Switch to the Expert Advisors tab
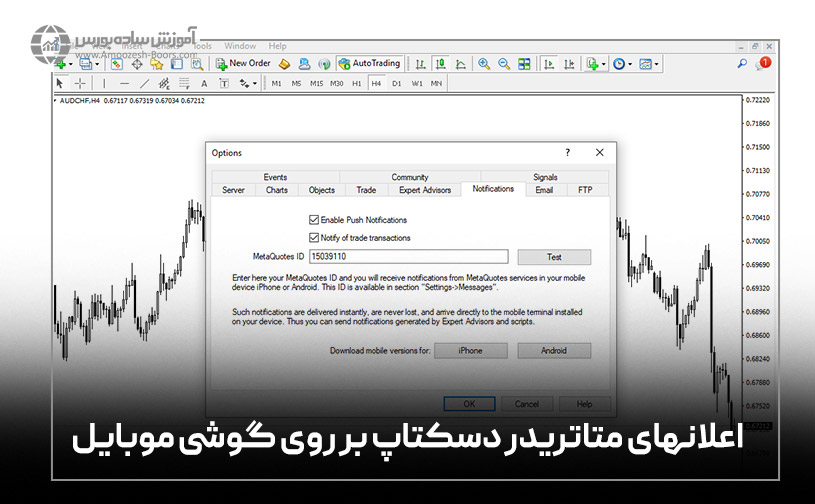 click(424, 190)
